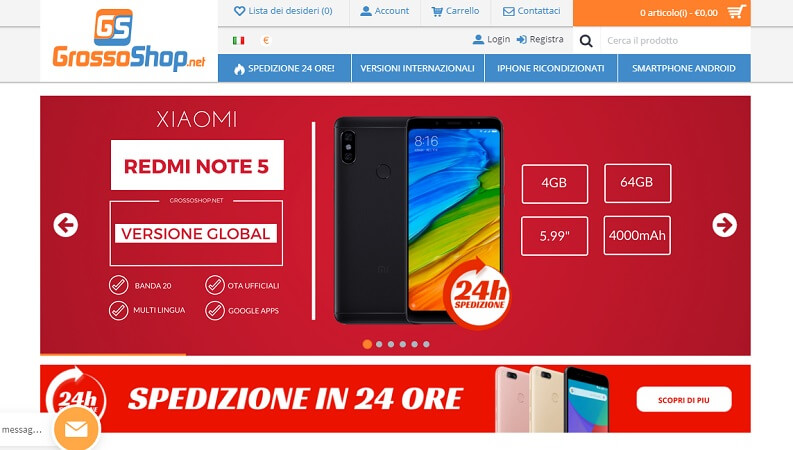Select the last carousel dot
The height and width of the screenshot is (450, 793).
click(x=426, y=344)
